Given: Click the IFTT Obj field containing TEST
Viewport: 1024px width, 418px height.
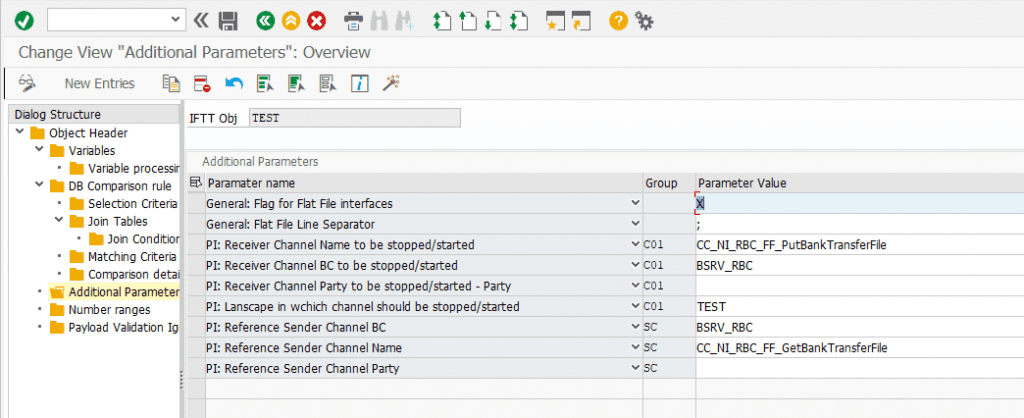Looking at the screenshot, I should [355, 118].
